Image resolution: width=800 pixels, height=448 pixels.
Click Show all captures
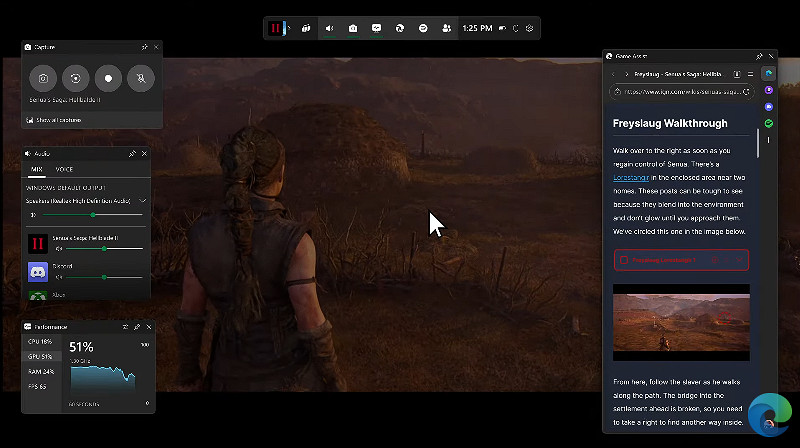(58, 120)
